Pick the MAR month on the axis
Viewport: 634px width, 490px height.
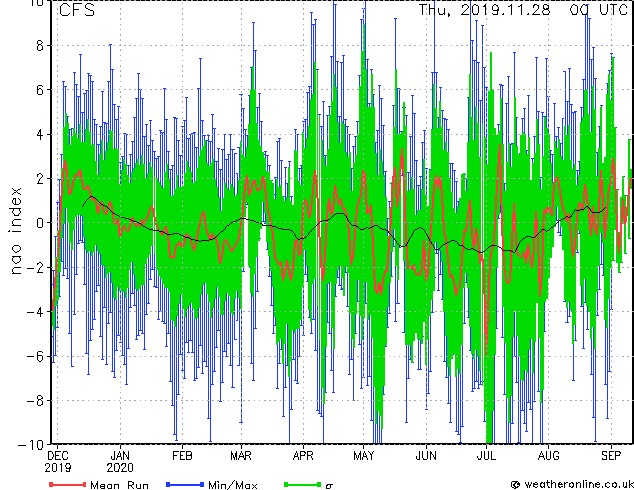(241, 453)
